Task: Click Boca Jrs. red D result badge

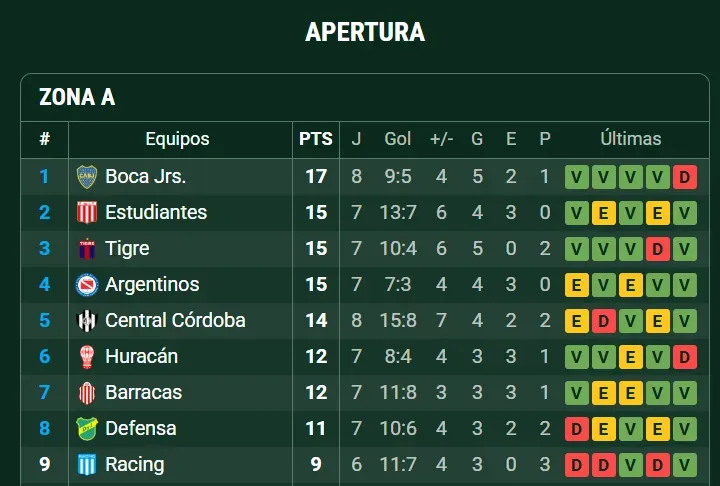Action: [x=684, y=177]
